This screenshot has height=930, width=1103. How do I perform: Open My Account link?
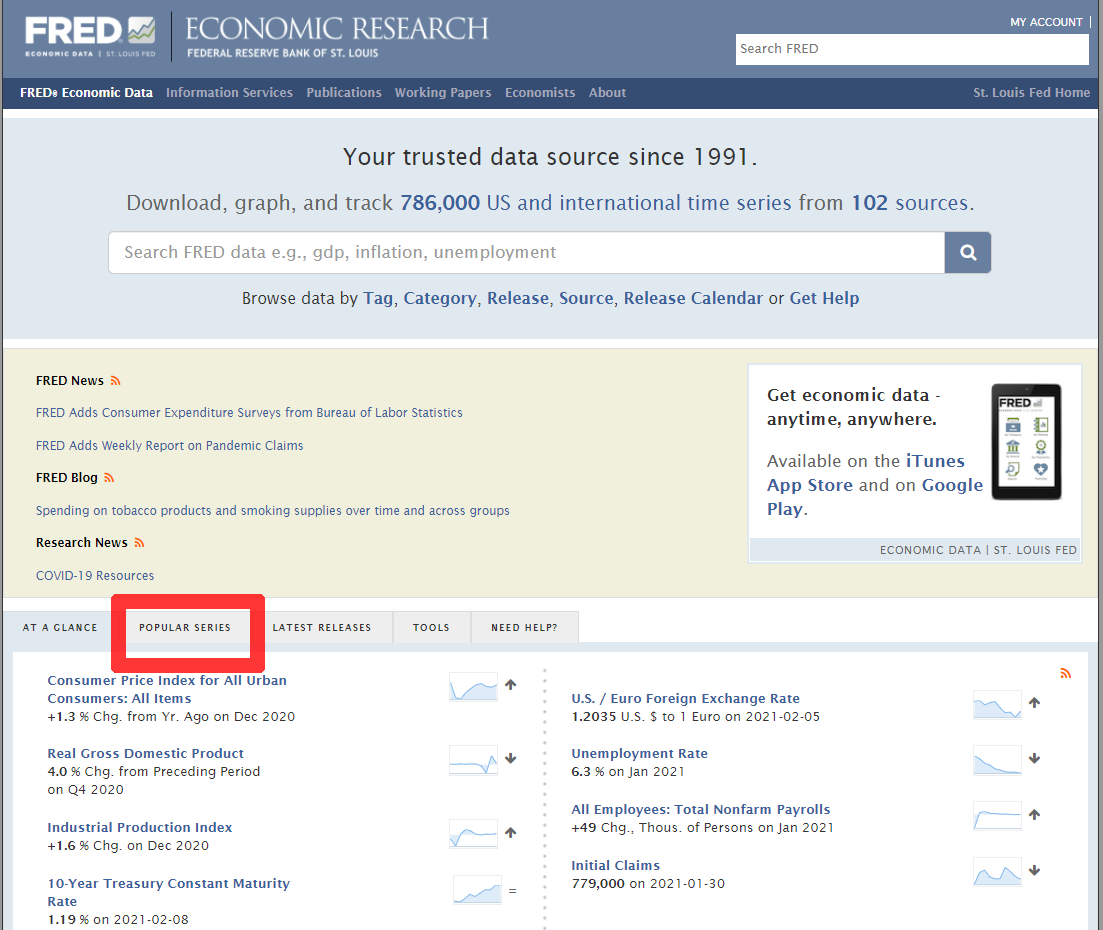pyautogui.click(x=1047, y=23)
